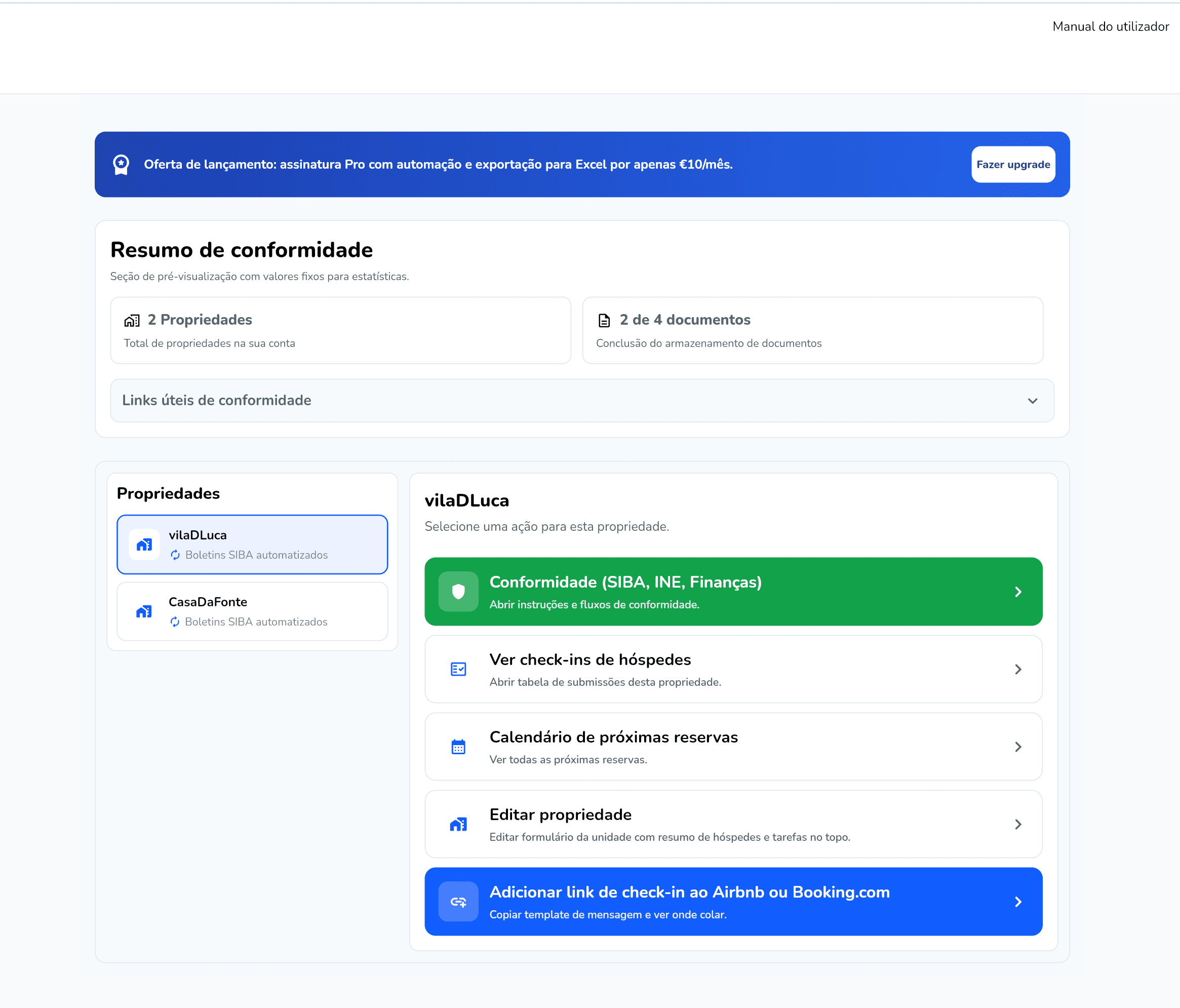Click the vilaDLuca property house icon
Screen dimensions: 1180x1008
(144, 545)
